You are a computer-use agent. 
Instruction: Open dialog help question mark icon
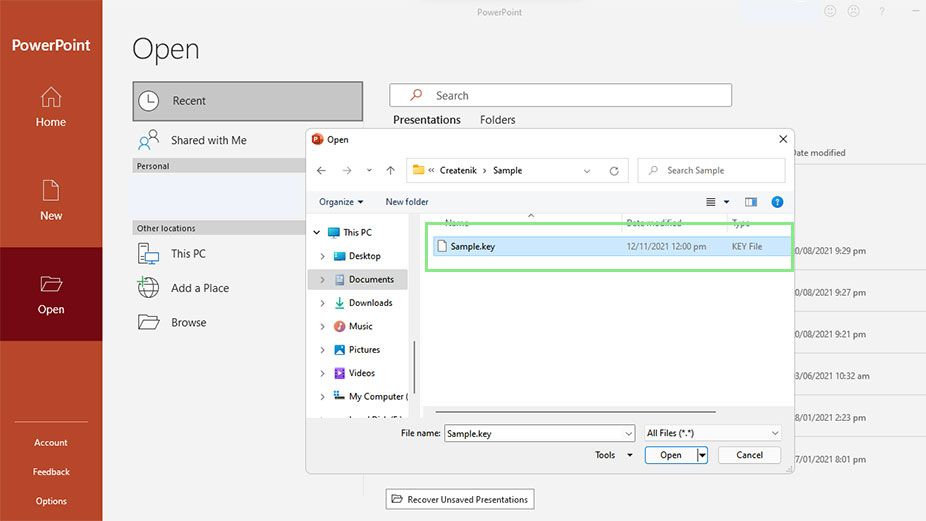coord(777,202)
